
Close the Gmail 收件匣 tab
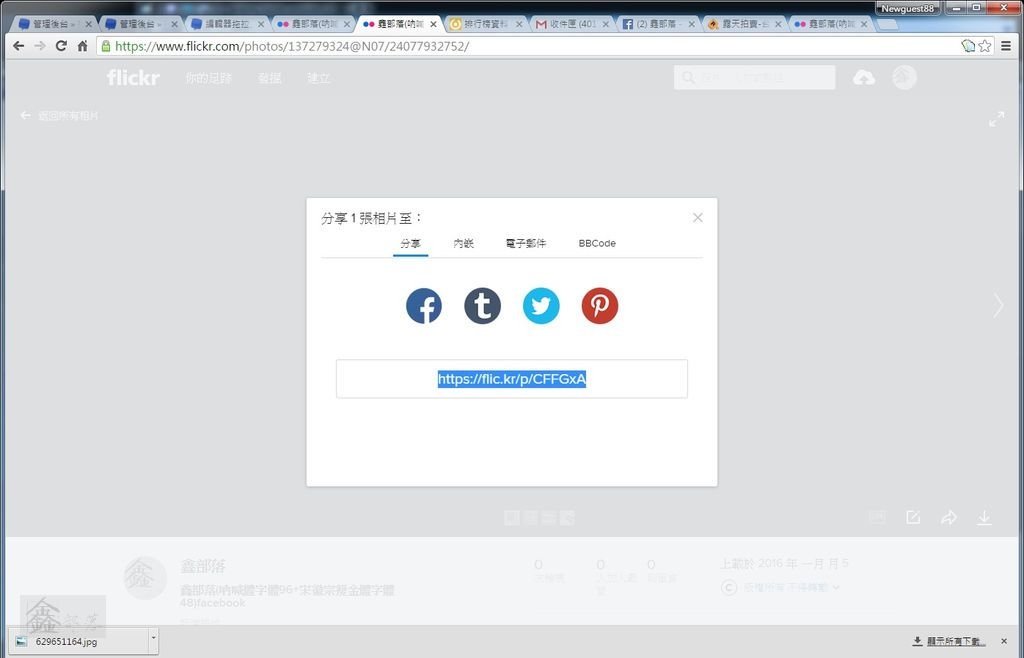(x=605, y=24)
